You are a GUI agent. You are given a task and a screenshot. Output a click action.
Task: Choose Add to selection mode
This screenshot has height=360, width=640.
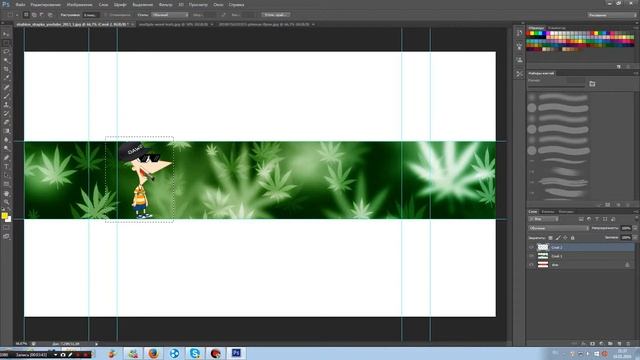click(34, 15)
